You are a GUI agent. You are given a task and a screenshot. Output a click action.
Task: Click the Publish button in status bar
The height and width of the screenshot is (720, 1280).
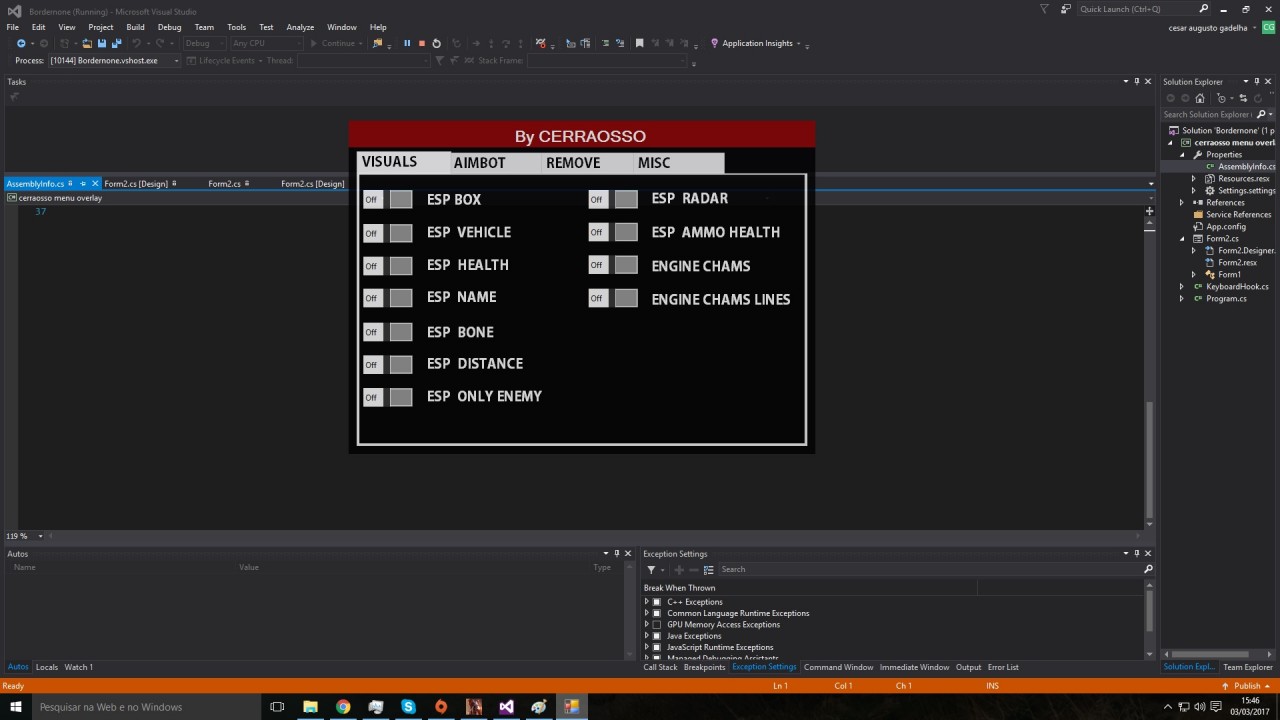tap(1247, 686)
